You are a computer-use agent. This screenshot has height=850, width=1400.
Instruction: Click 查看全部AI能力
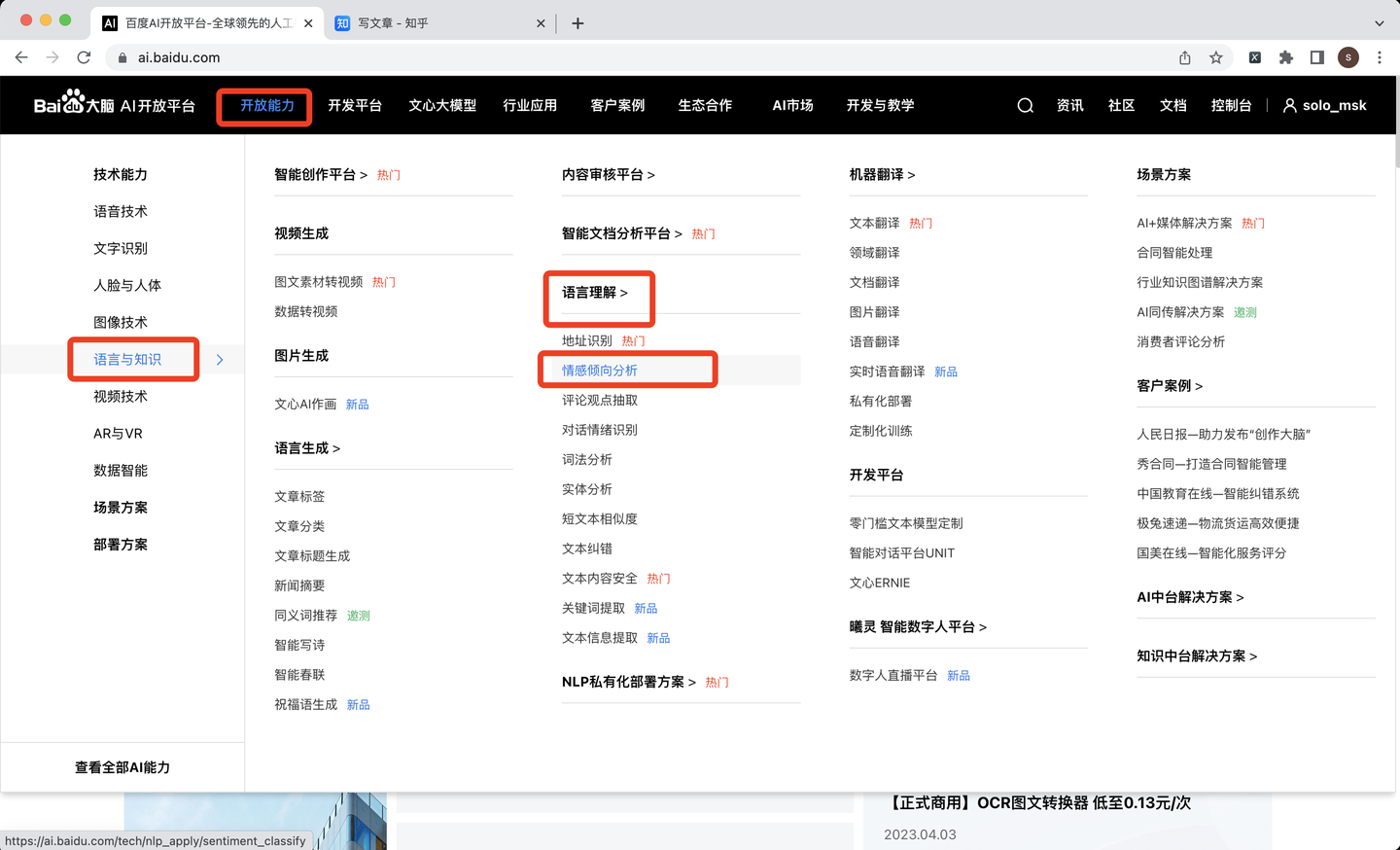pyautogui.click(x=121, y=766)
